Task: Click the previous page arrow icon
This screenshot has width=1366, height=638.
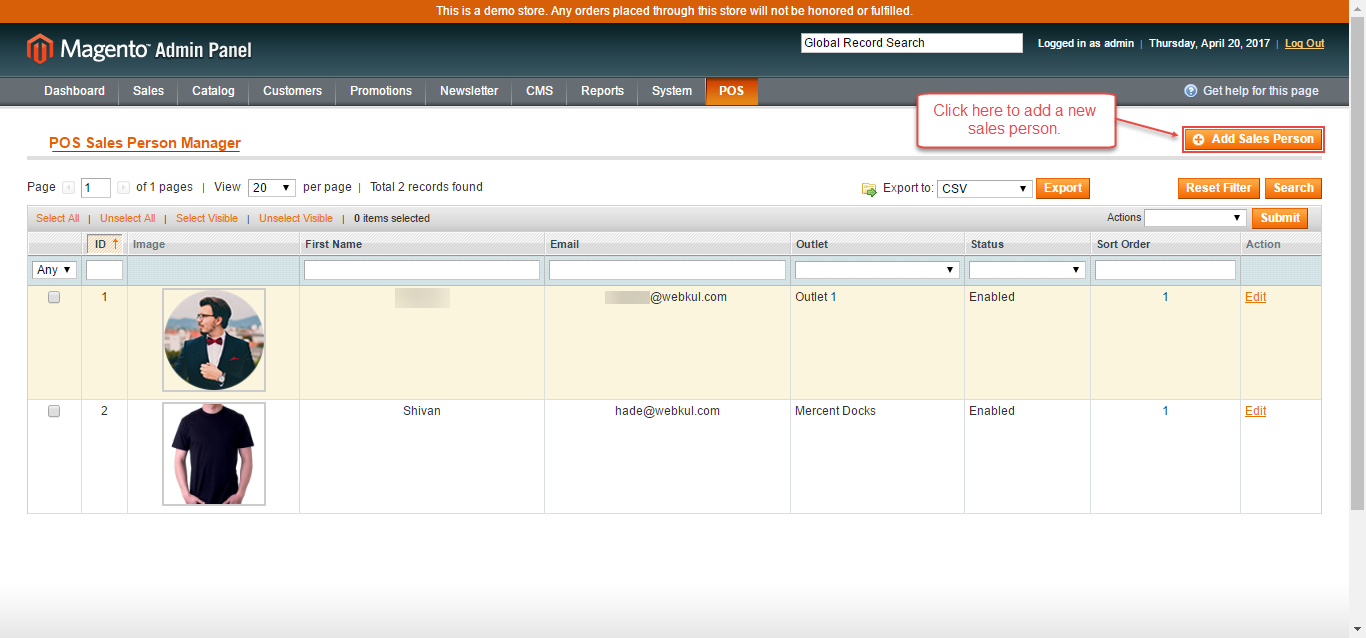Action: (x=68, y=187)
